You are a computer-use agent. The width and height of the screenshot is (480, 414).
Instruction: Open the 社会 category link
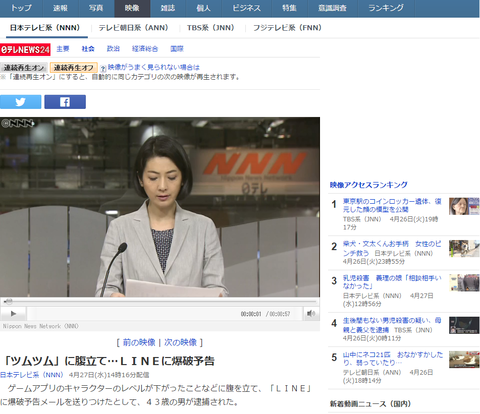88,49
